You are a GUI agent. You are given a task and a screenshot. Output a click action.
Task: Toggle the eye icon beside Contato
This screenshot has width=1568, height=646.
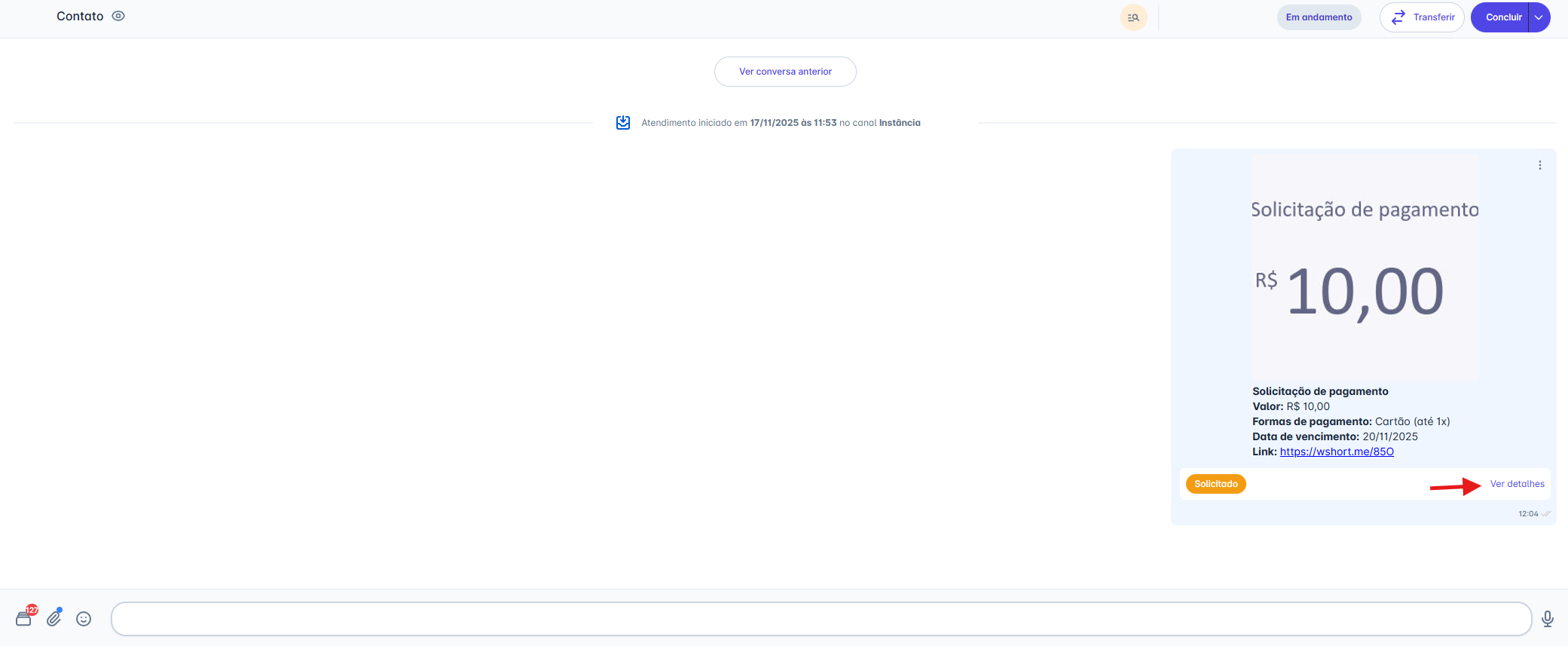pos(118,16)
